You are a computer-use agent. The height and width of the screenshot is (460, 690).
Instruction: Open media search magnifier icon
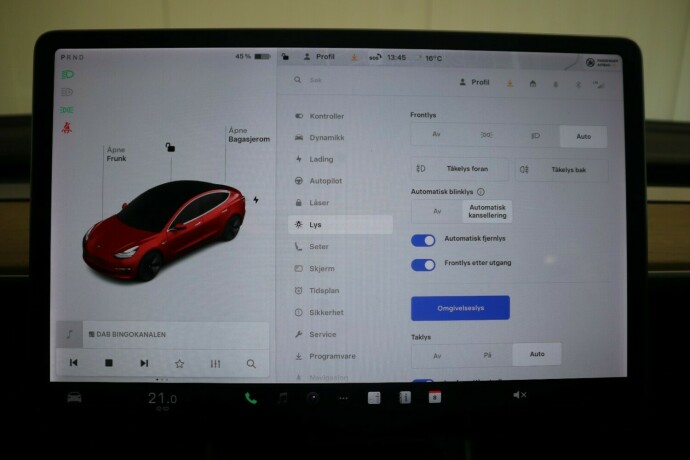[x=251, y=364]
